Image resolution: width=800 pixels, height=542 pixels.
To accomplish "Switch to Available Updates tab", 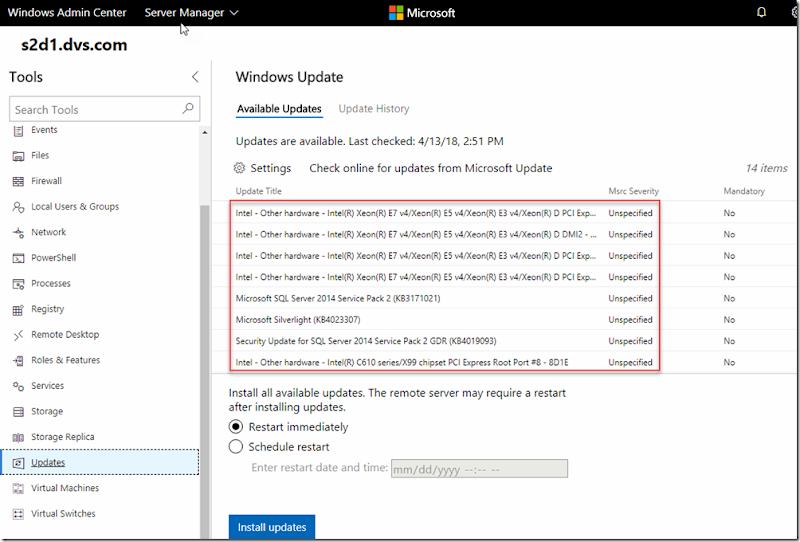I will [279, 109].
